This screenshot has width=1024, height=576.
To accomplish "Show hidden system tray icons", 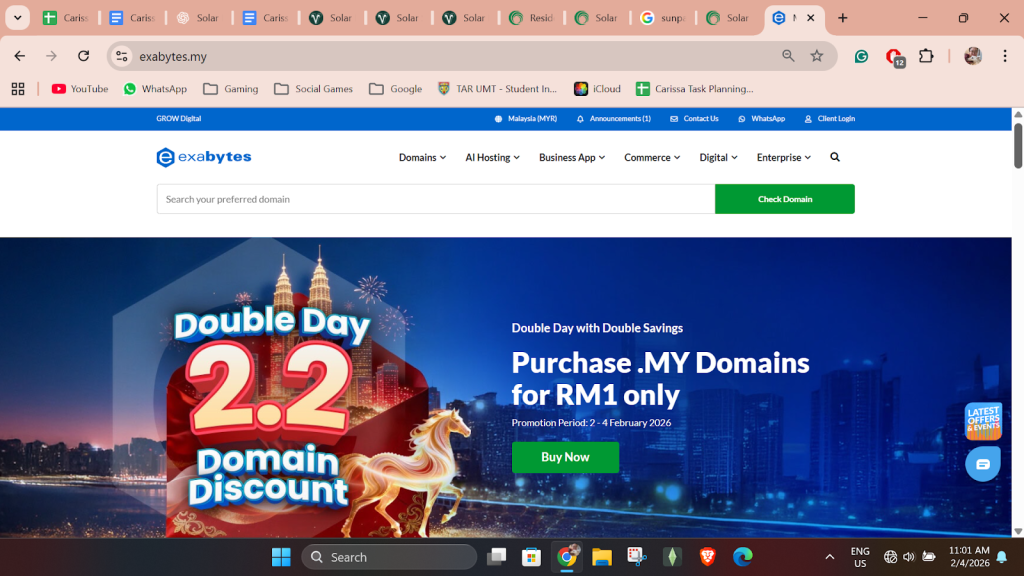I will click(829, 557).
